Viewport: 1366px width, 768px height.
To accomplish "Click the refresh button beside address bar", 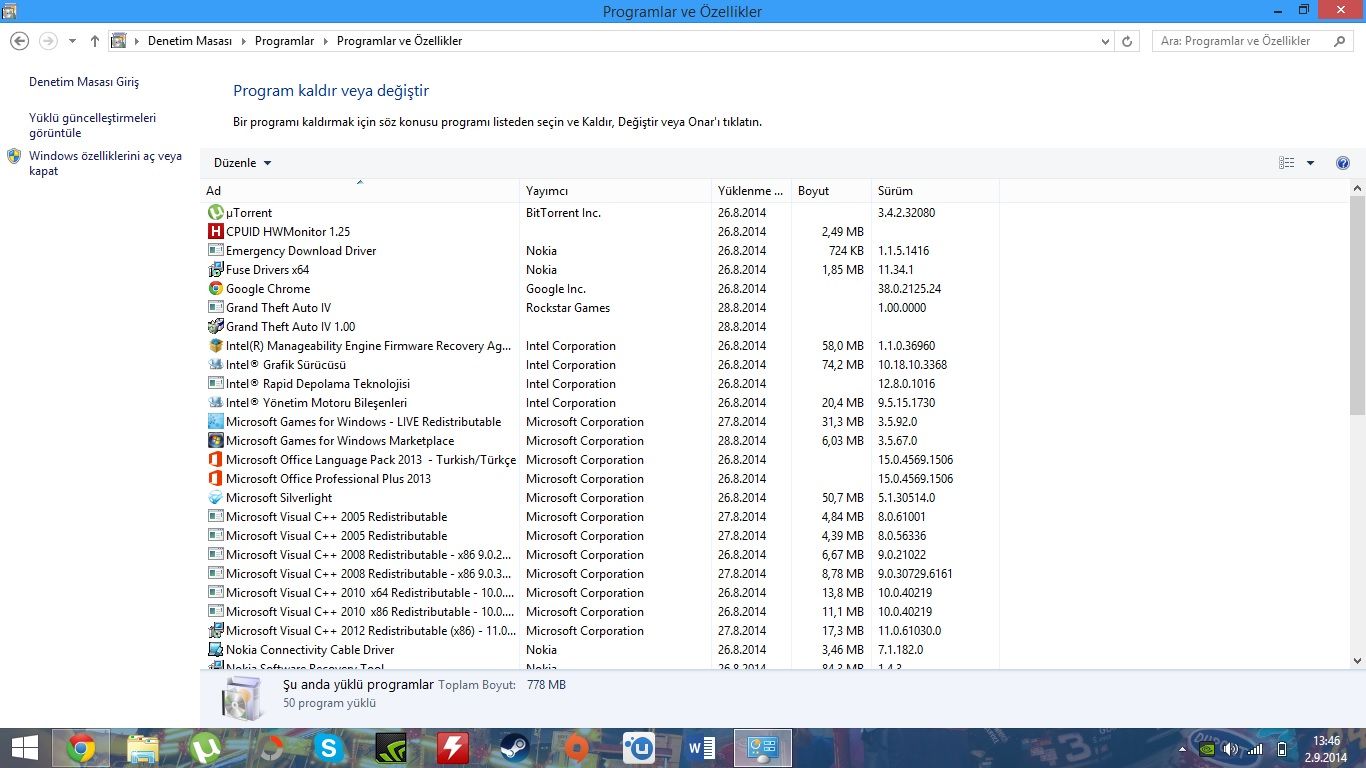I will point(1127,41).
